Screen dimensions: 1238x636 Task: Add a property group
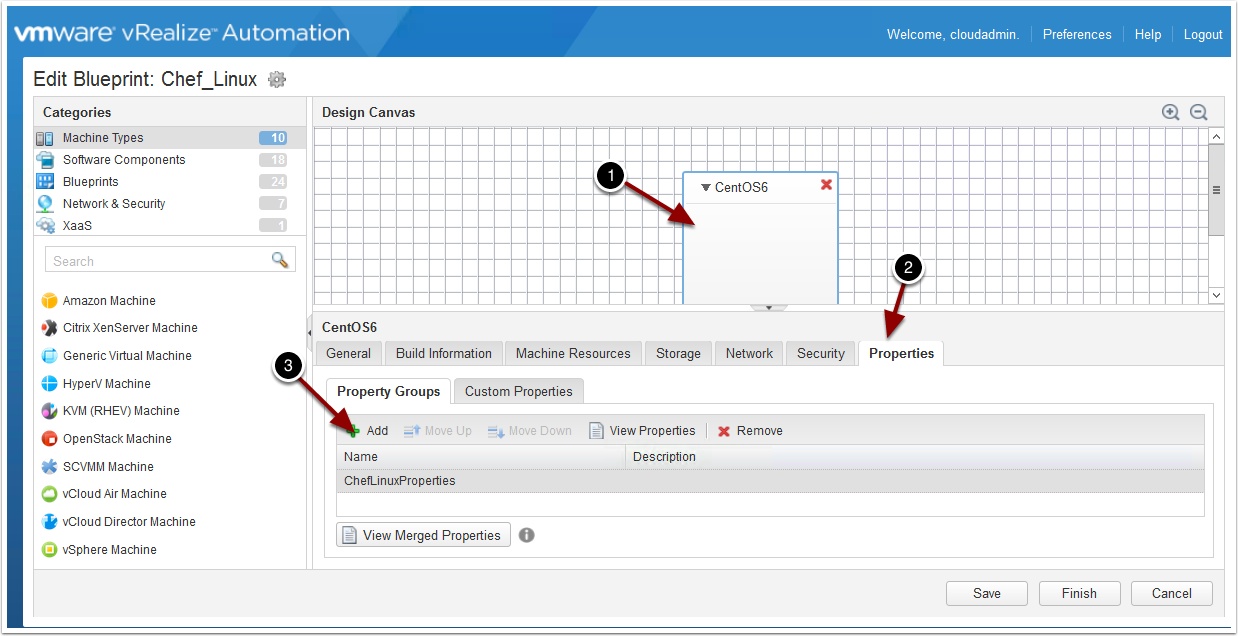tap(367, 431)
